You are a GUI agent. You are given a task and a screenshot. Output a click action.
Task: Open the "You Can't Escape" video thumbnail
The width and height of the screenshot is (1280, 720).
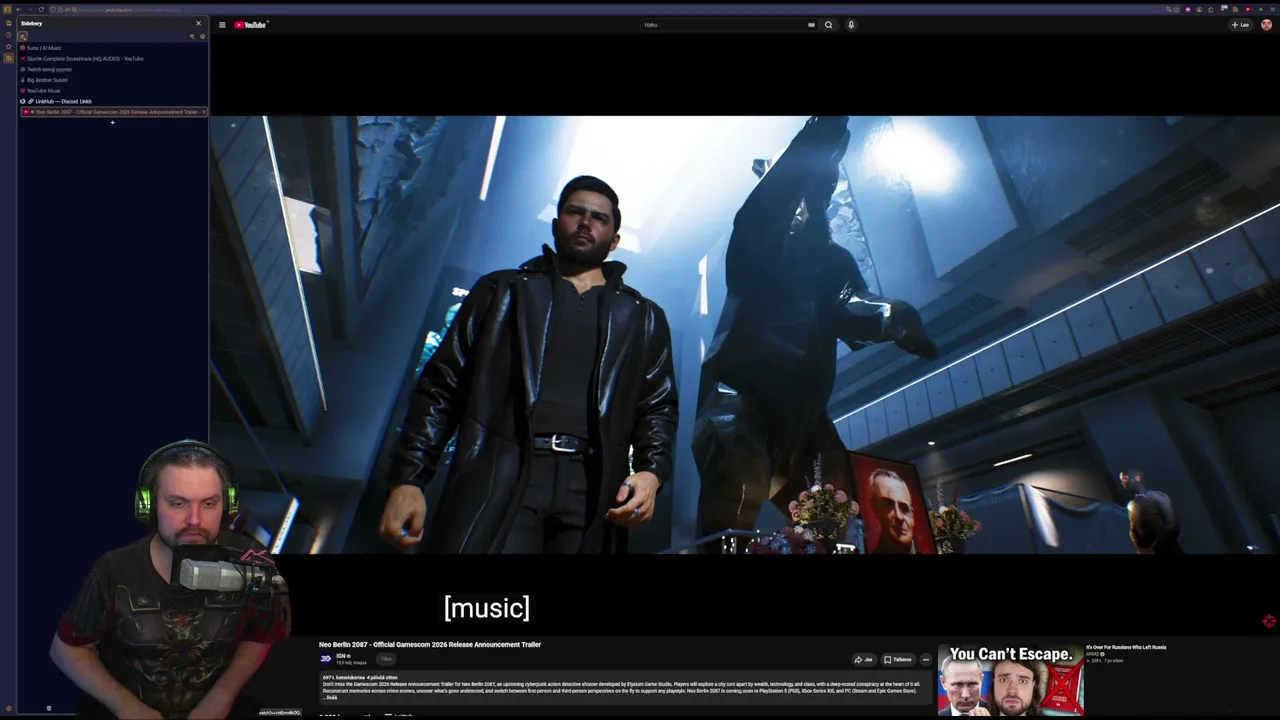pos(1011,680)
